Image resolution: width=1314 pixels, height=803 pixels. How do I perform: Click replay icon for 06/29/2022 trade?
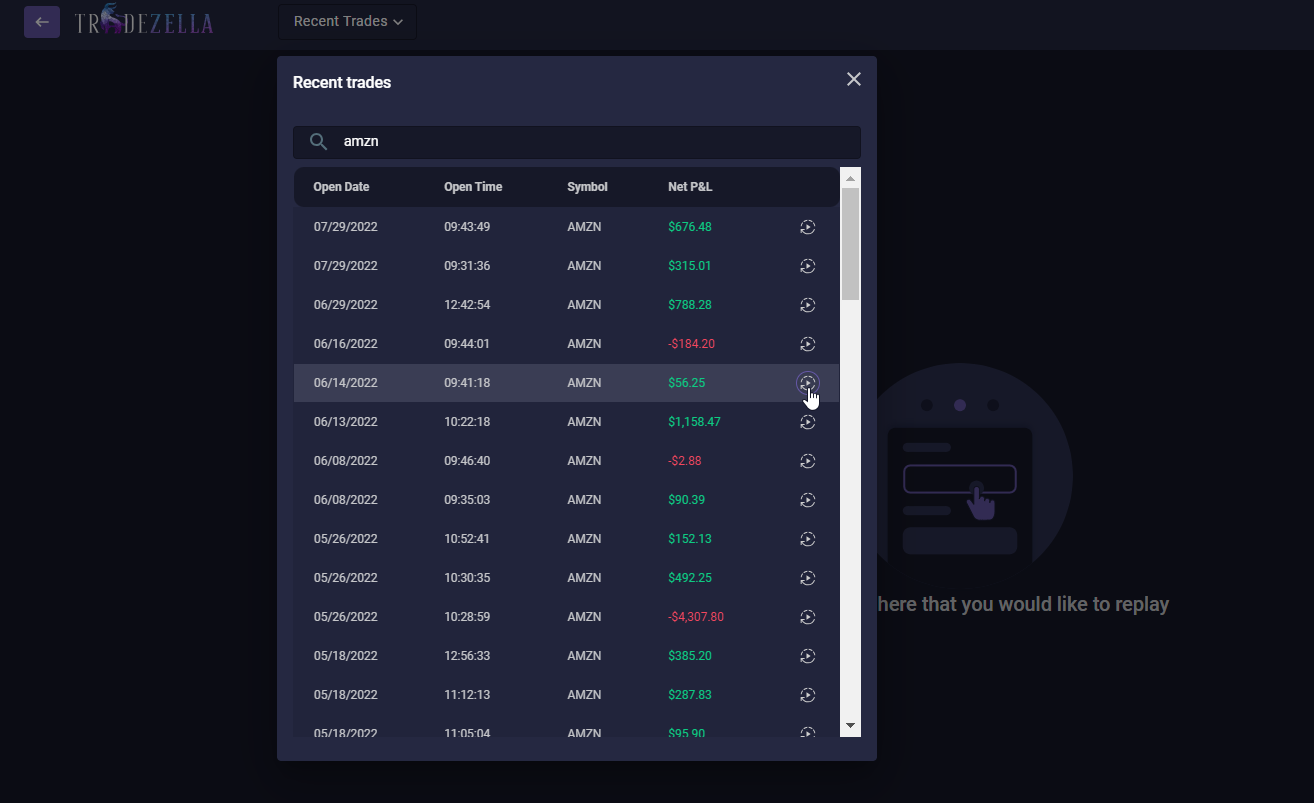807,305
